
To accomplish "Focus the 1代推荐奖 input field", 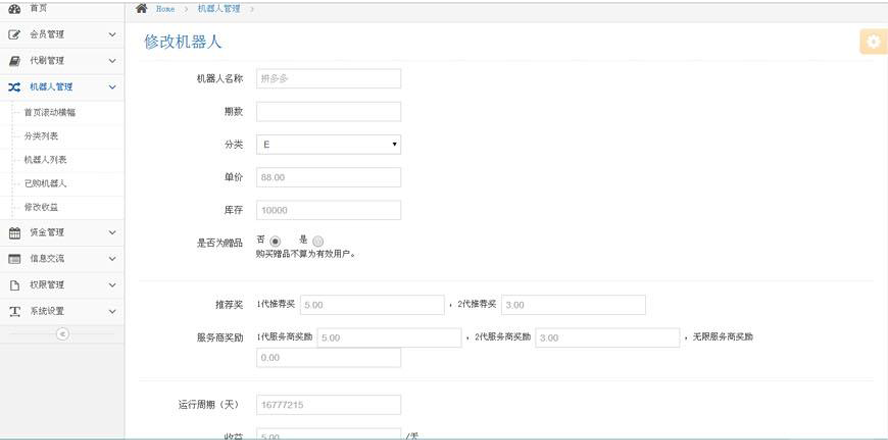I will coord(372,305).
